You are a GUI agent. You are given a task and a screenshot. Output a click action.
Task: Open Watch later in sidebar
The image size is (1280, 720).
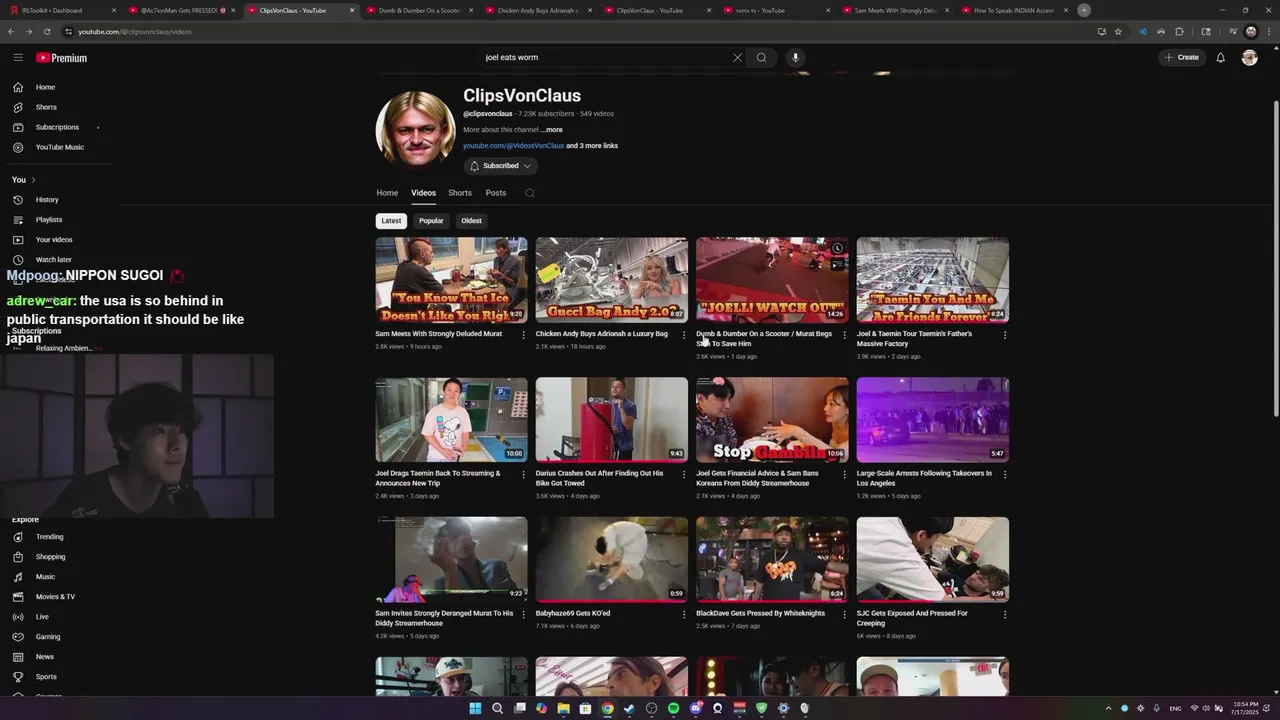click(56, 259)
